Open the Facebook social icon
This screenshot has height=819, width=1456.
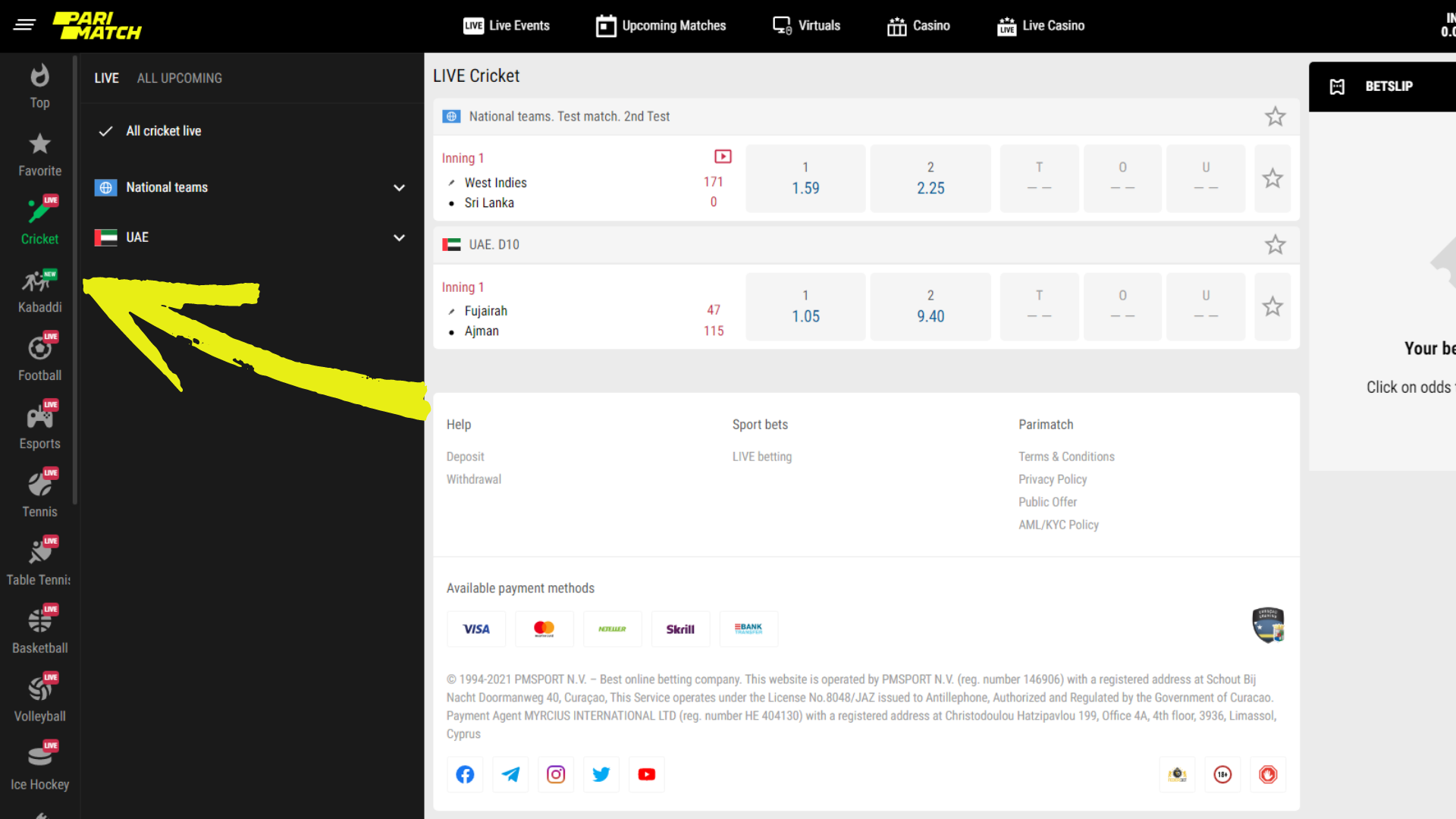click(465, 774)
